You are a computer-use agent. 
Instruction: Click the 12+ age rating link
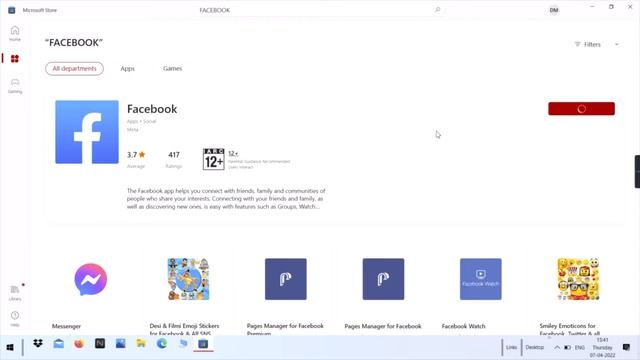point(233,153)
